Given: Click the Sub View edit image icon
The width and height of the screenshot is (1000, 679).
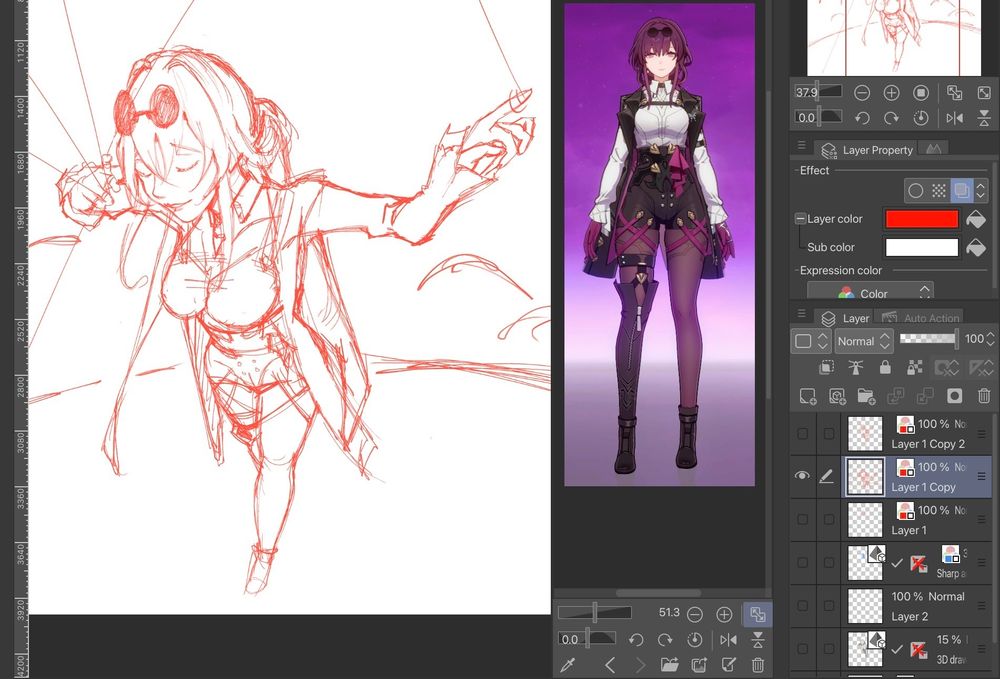Looking at the screenshot, I should coord(728,665).
